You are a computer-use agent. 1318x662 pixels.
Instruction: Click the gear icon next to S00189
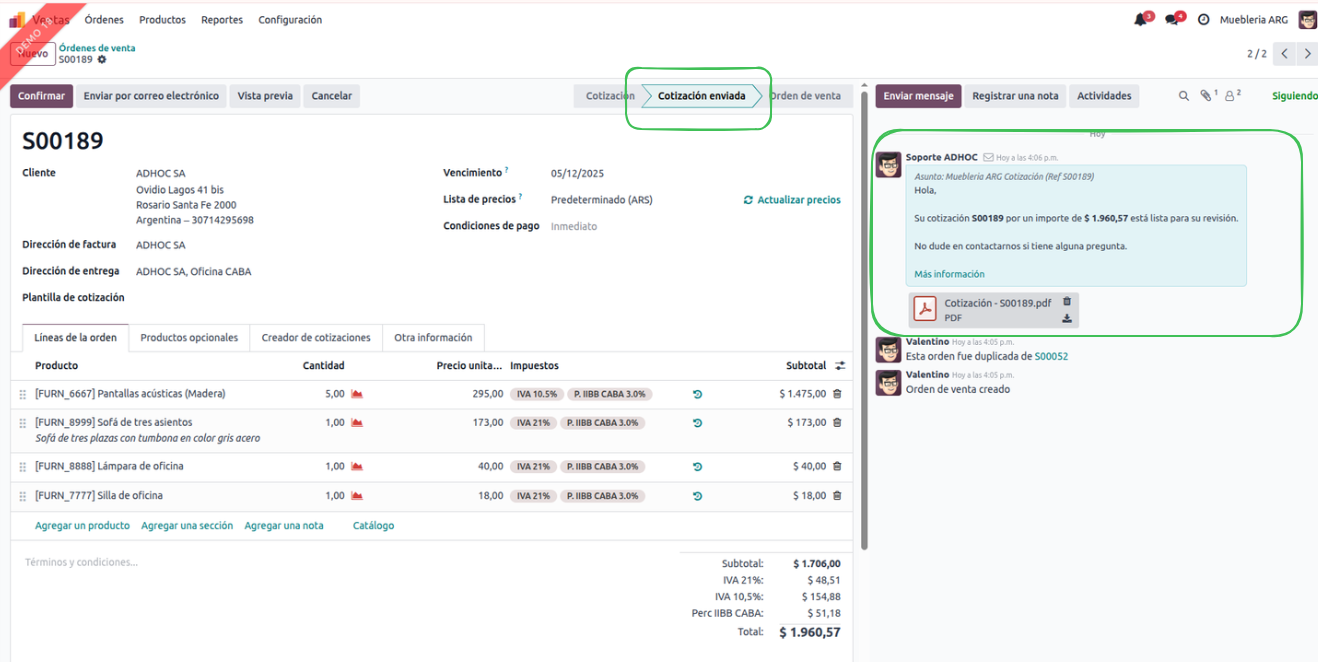click(102, 60)
